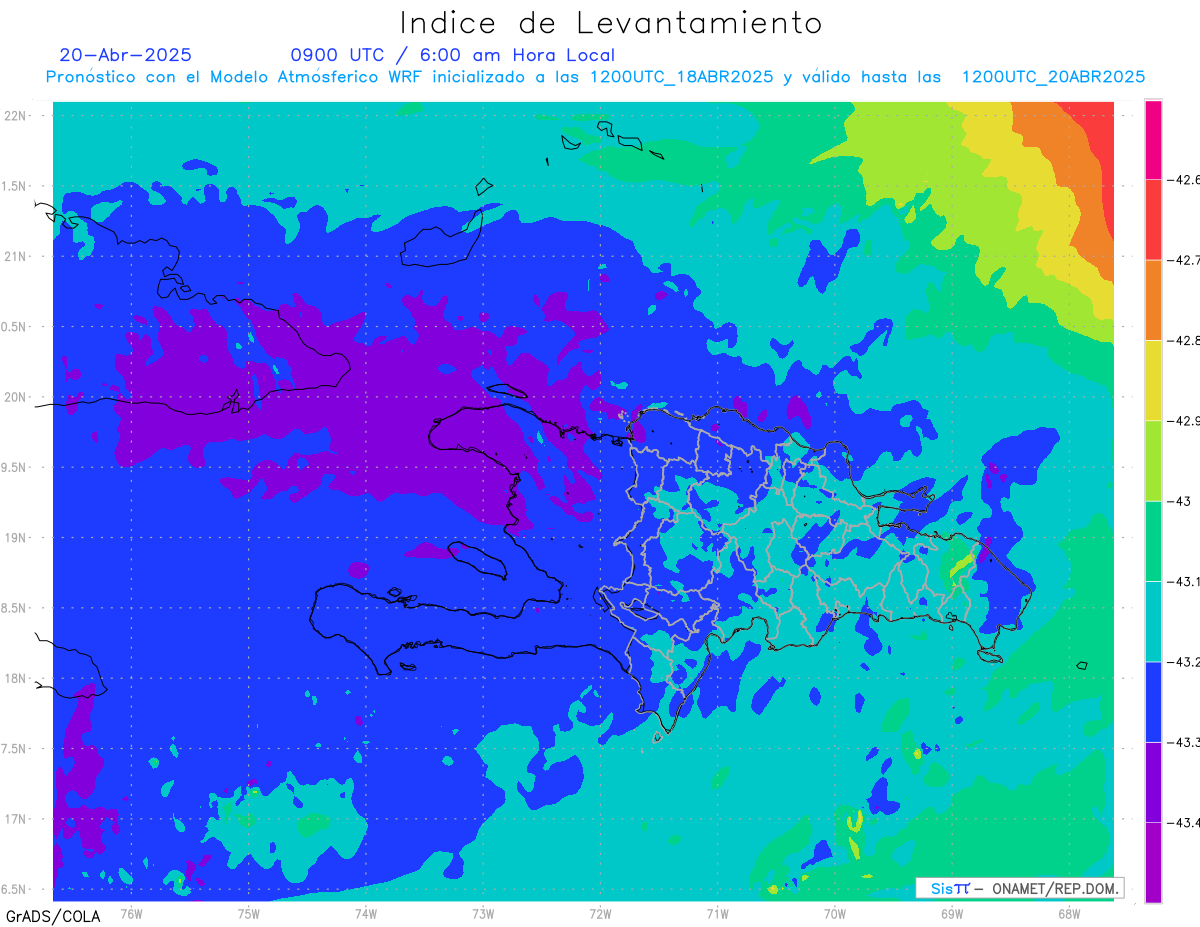
Task: Select the violet bottom colorbar segment
Action: tap(1153, 861)
